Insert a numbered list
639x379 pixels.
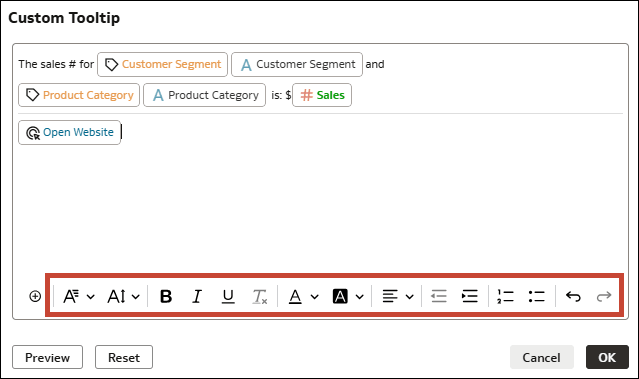pos(505,296)
